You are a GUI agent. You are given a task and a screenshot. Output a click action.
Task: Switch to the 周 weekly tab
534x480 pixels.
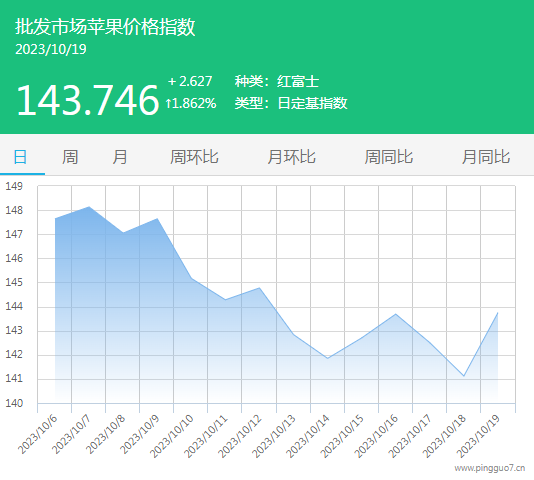70,157
